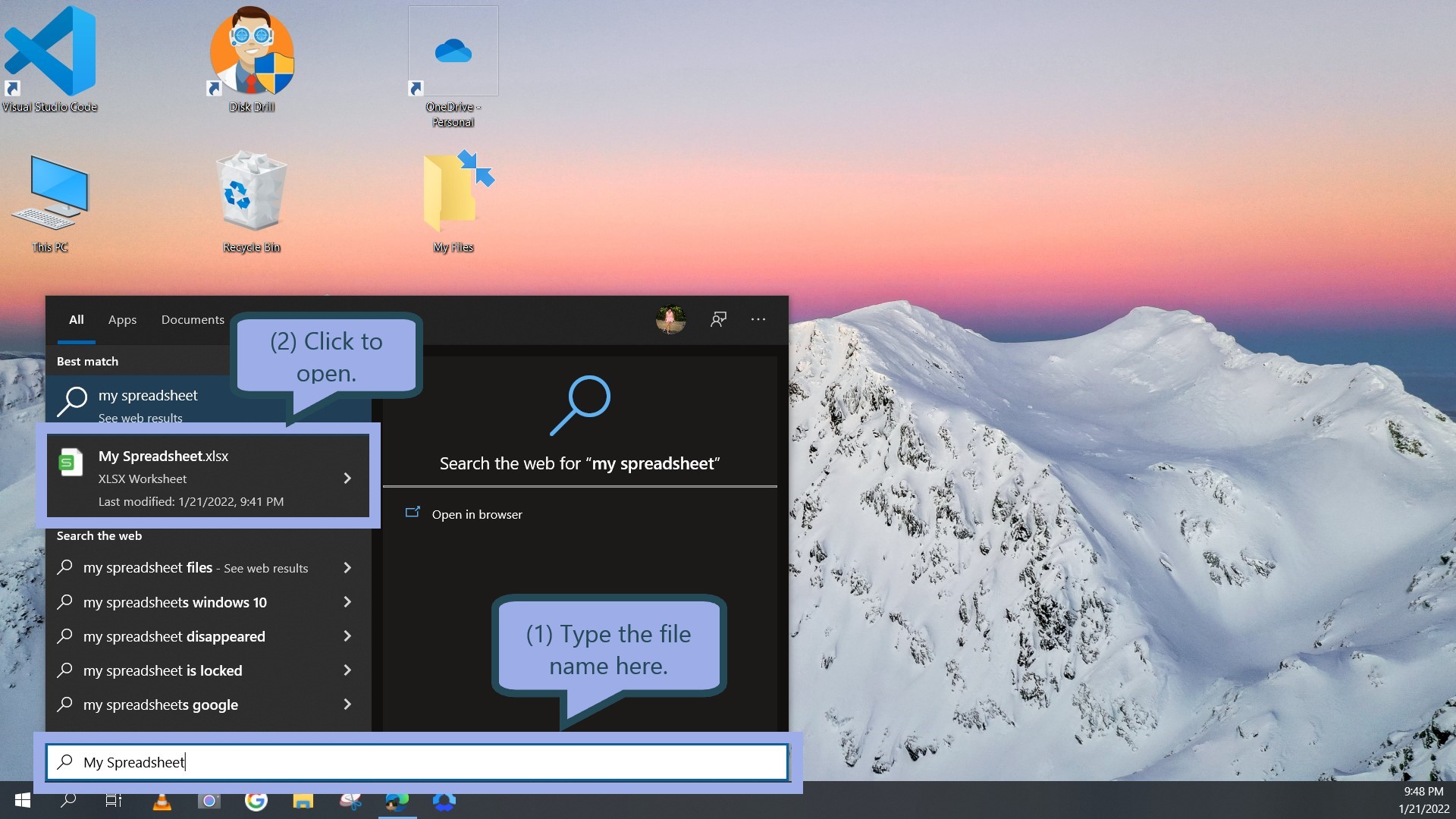Select the All tab in search
The height and width of the screenshot is (819, 1456).
[x=76, y=319]
